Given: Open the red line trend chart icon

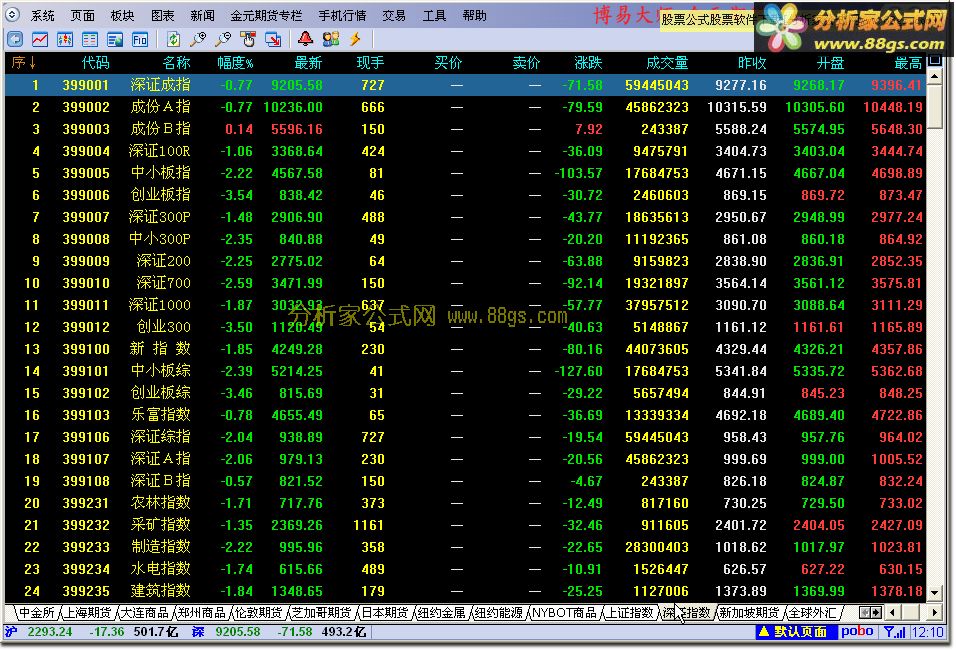Looking at the screenshot, I should 40,40.
